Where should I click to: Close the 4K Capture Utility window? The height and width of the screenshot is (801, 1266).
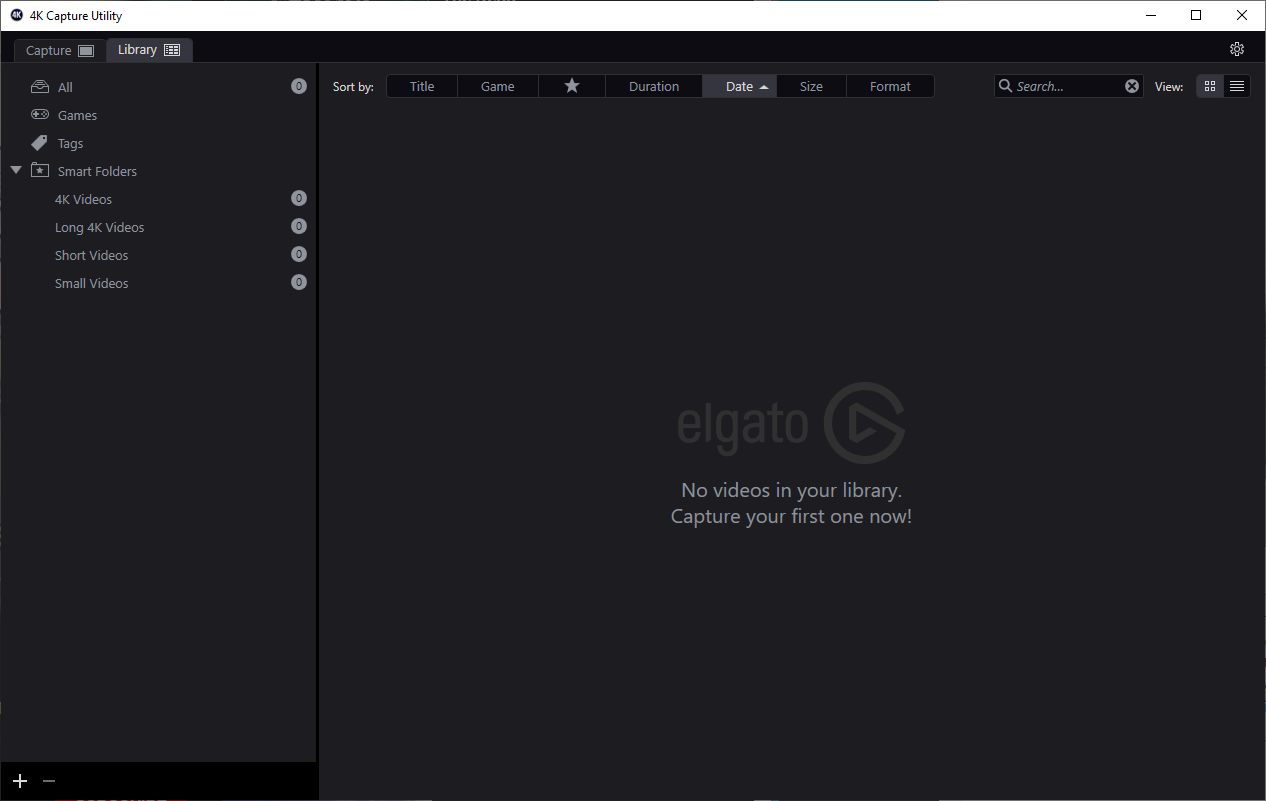coord(1242,15)
